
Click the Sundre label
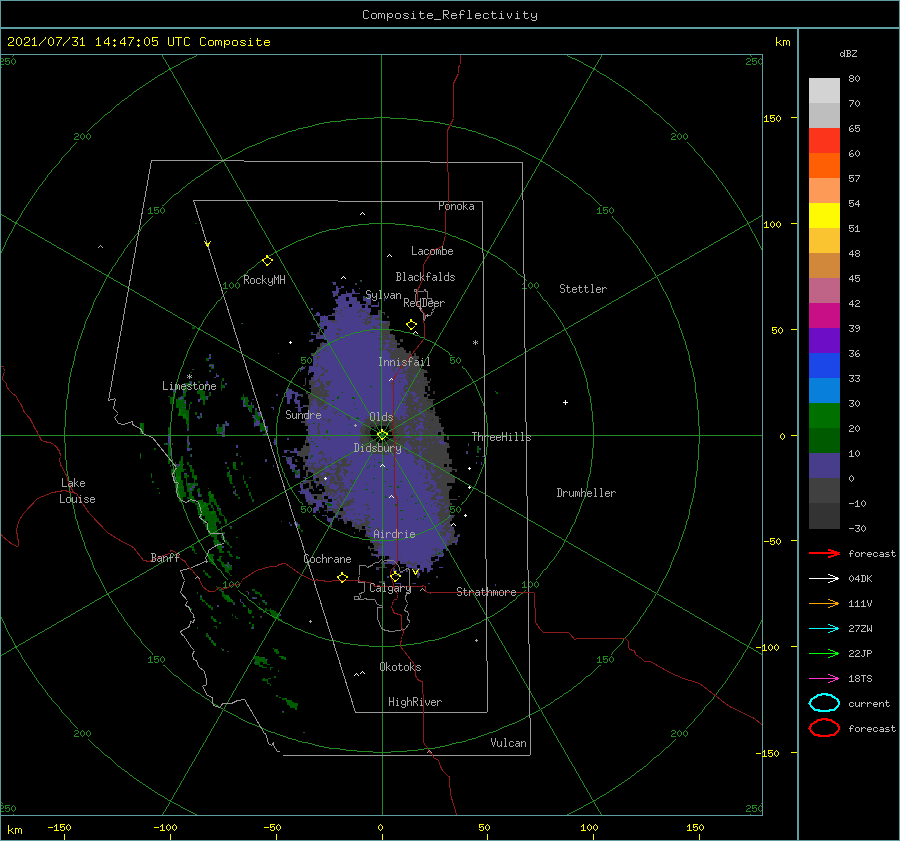point(303,414)
